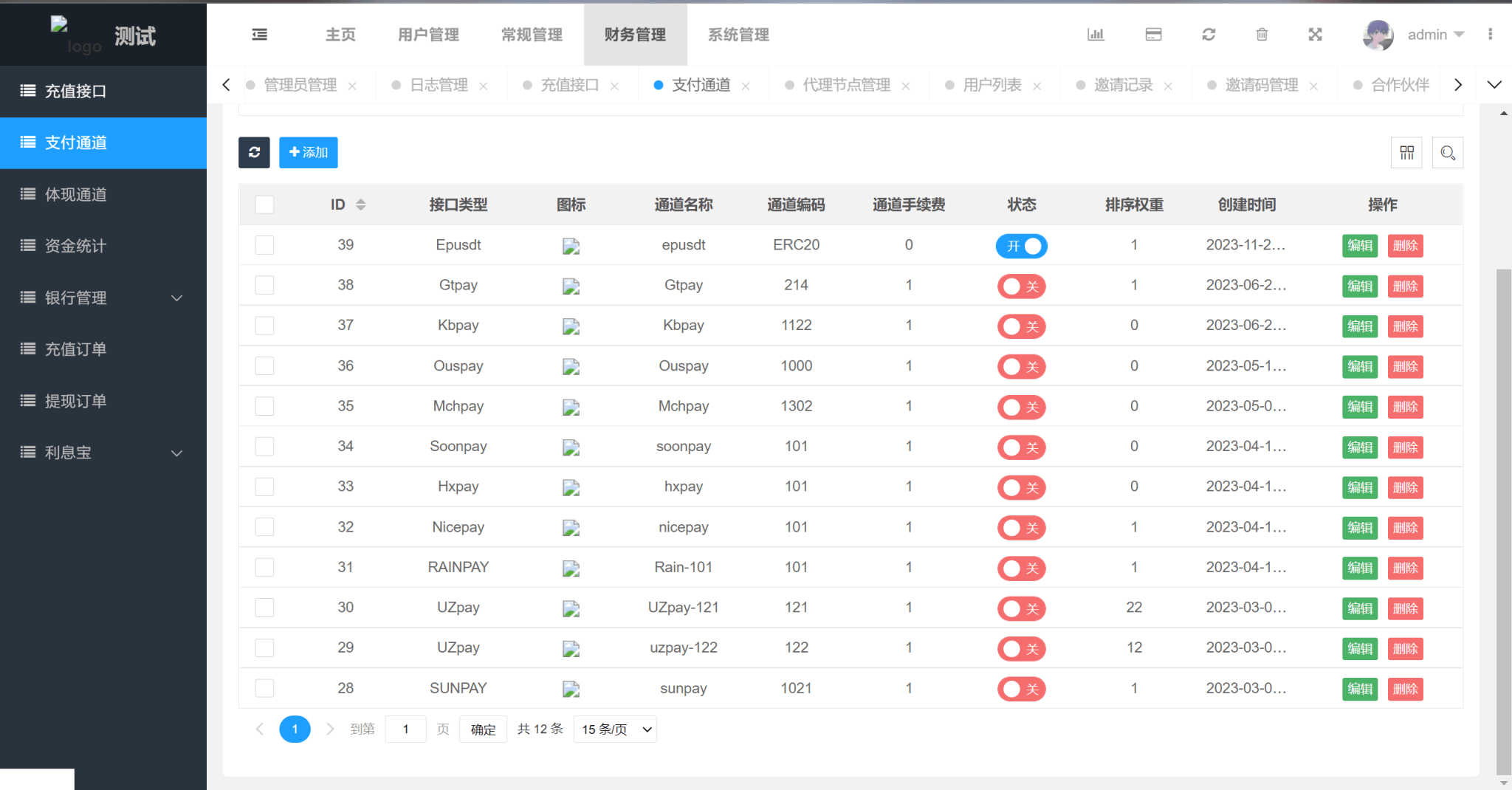Image resolution: width=1512 pixels, height=790 pixels.
Task: Enable the Gtpay channel status switch
Action: click(x=1021, y=286)
